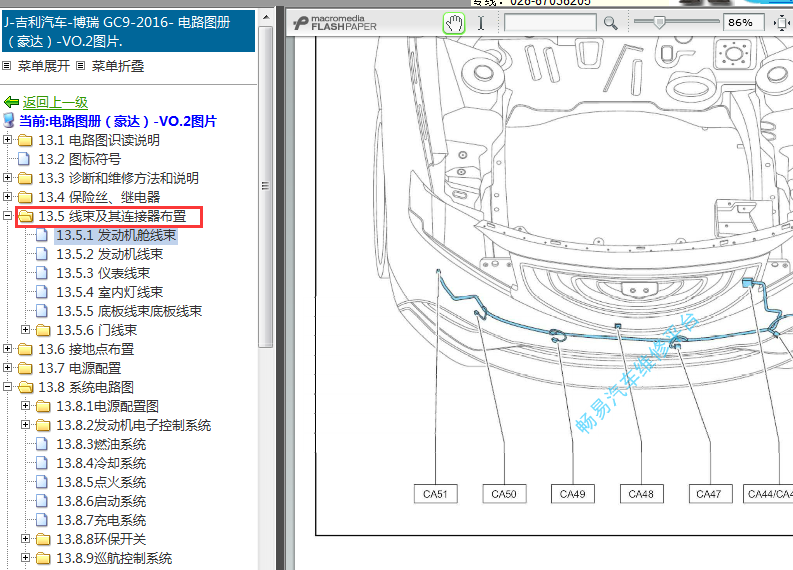The width and height of the screenshot is (793, 570).
Task: Click the page icon of 13.8.3燃油系统
Action: click(x=42, y=444)
